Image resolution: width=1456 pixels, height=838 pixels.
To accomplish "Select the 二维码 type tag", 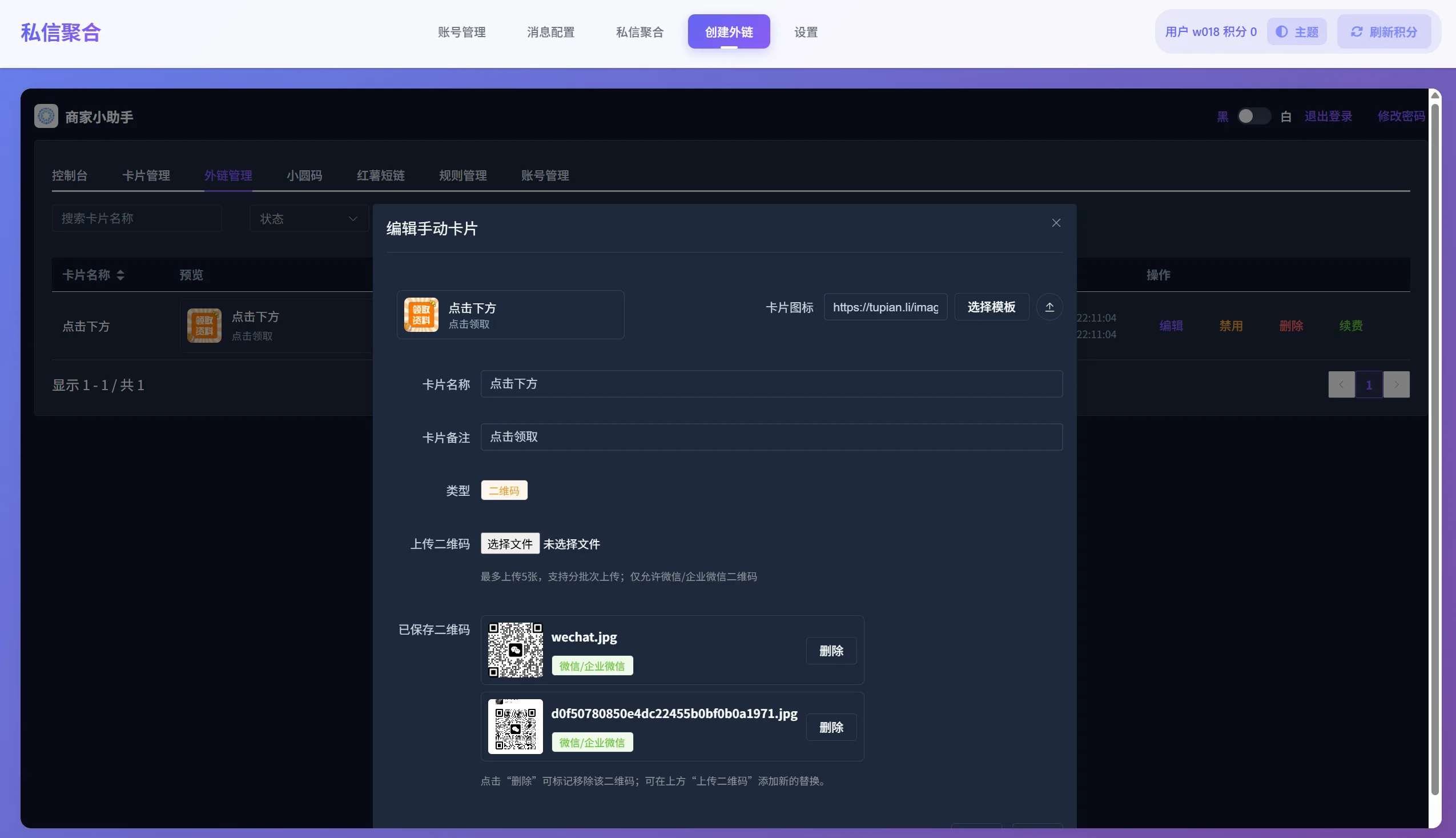I will click(x=504, y=490).
